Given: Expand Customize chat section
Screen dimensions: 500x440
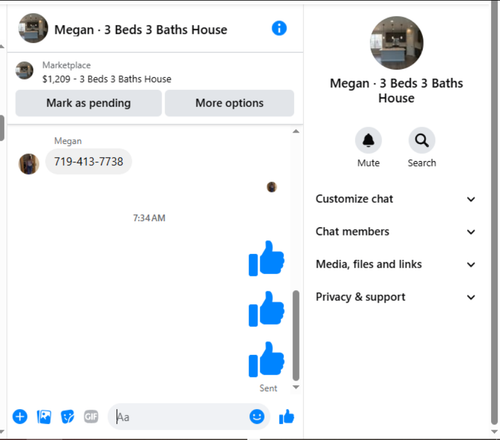Looking at the screenshot, I should (395, 199).
